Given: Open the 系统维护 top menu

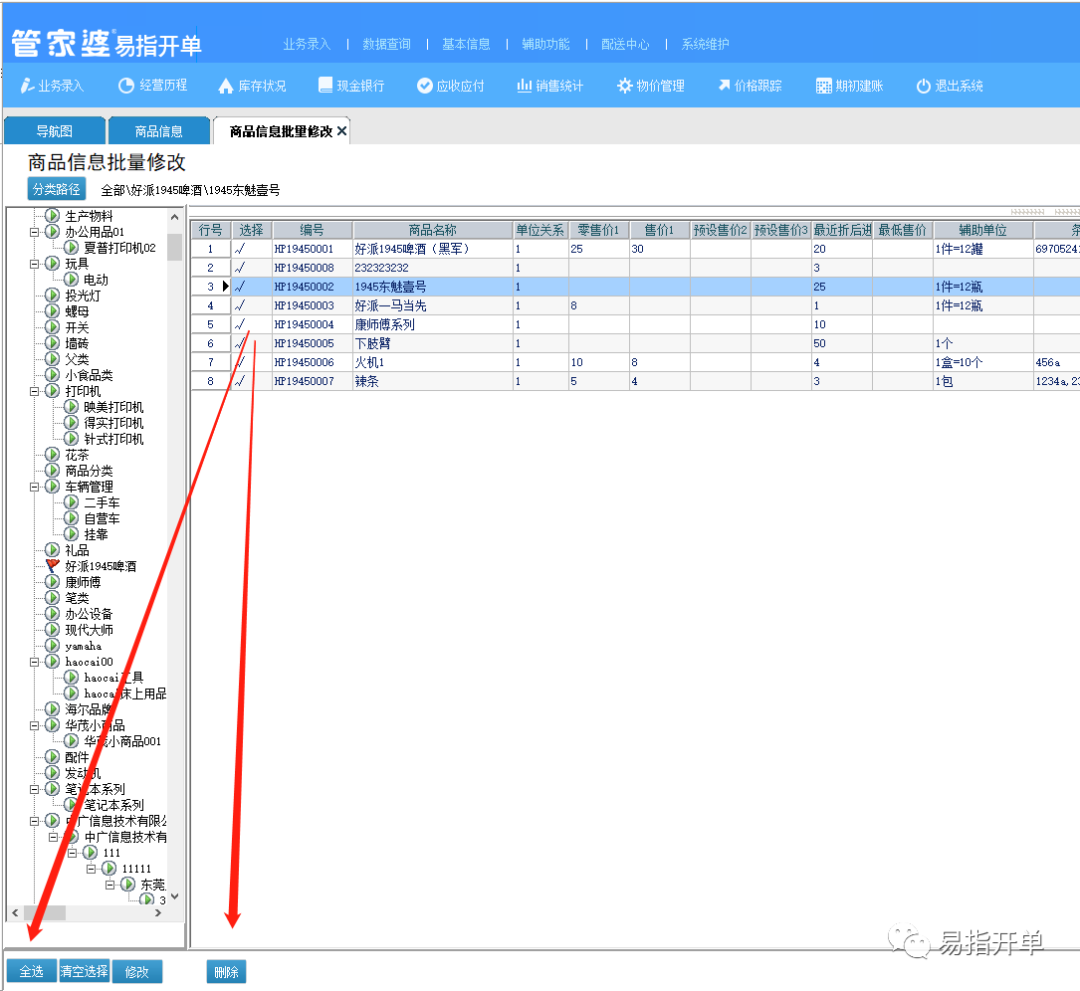Looking at the screenshot, I should pyautogui.click(x=705, y=44).
